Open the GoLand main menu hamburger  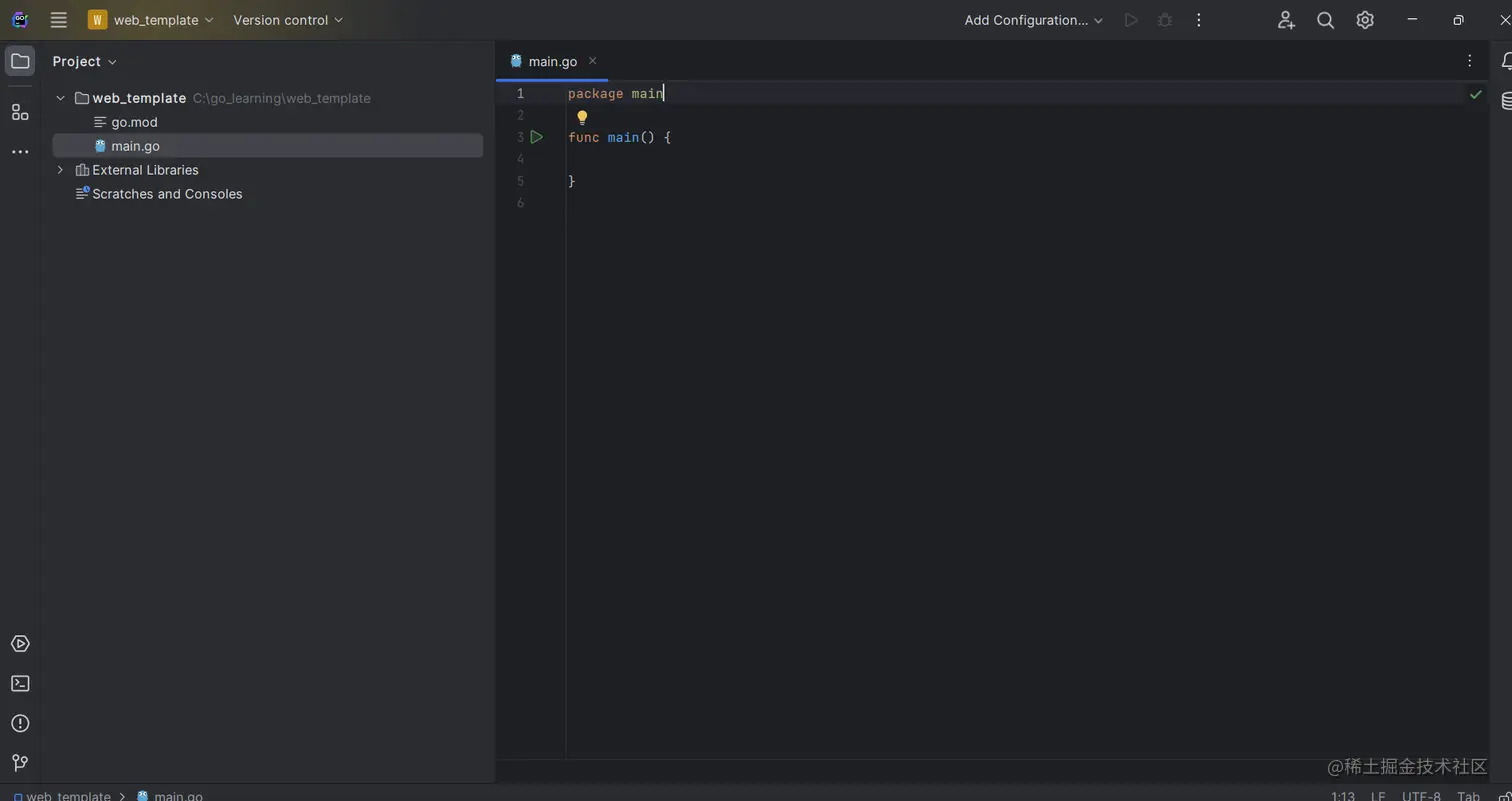(x=59, y=20)
